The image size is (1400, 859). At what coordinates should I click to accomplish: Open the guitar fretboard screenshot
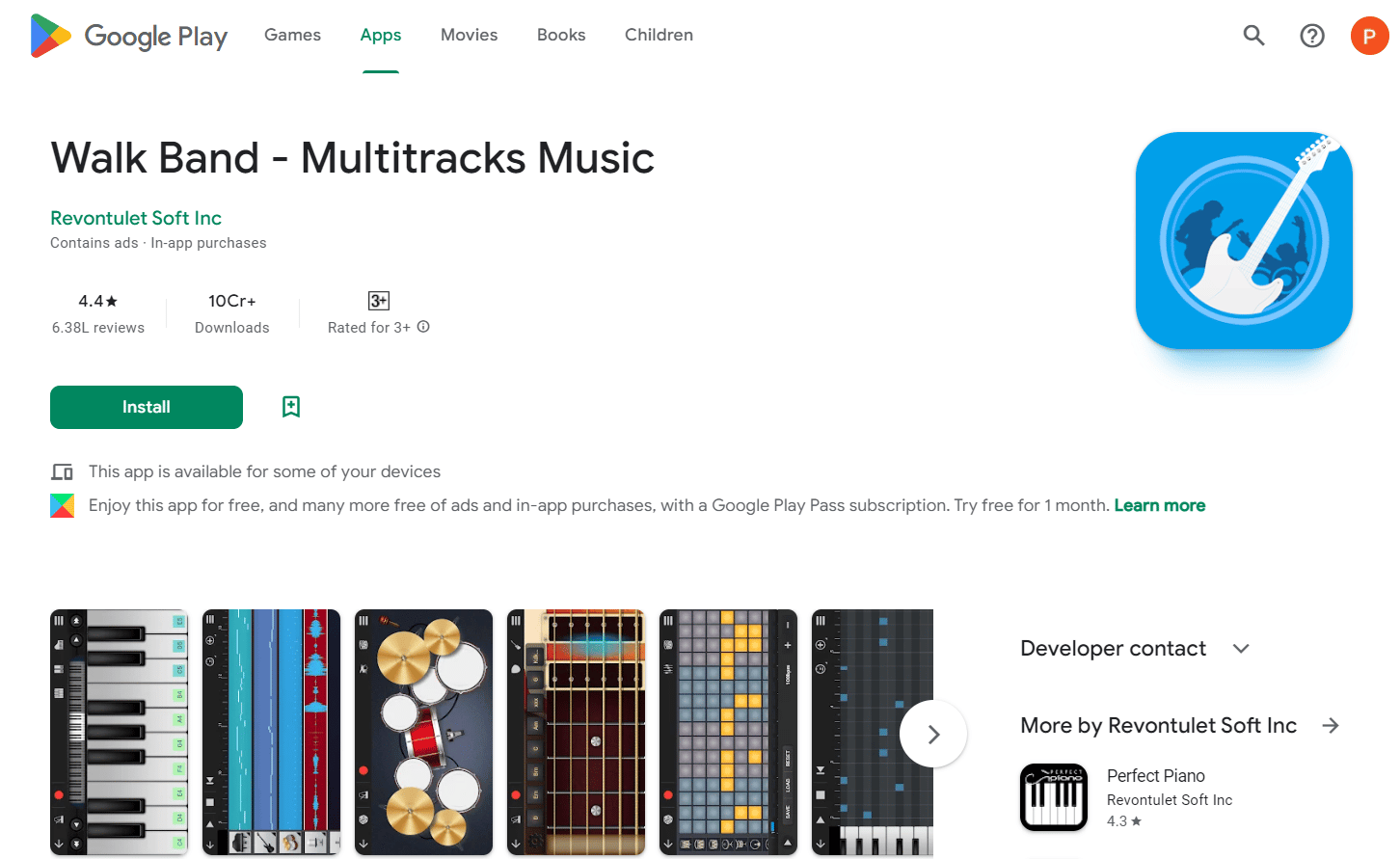click(576, 732)
